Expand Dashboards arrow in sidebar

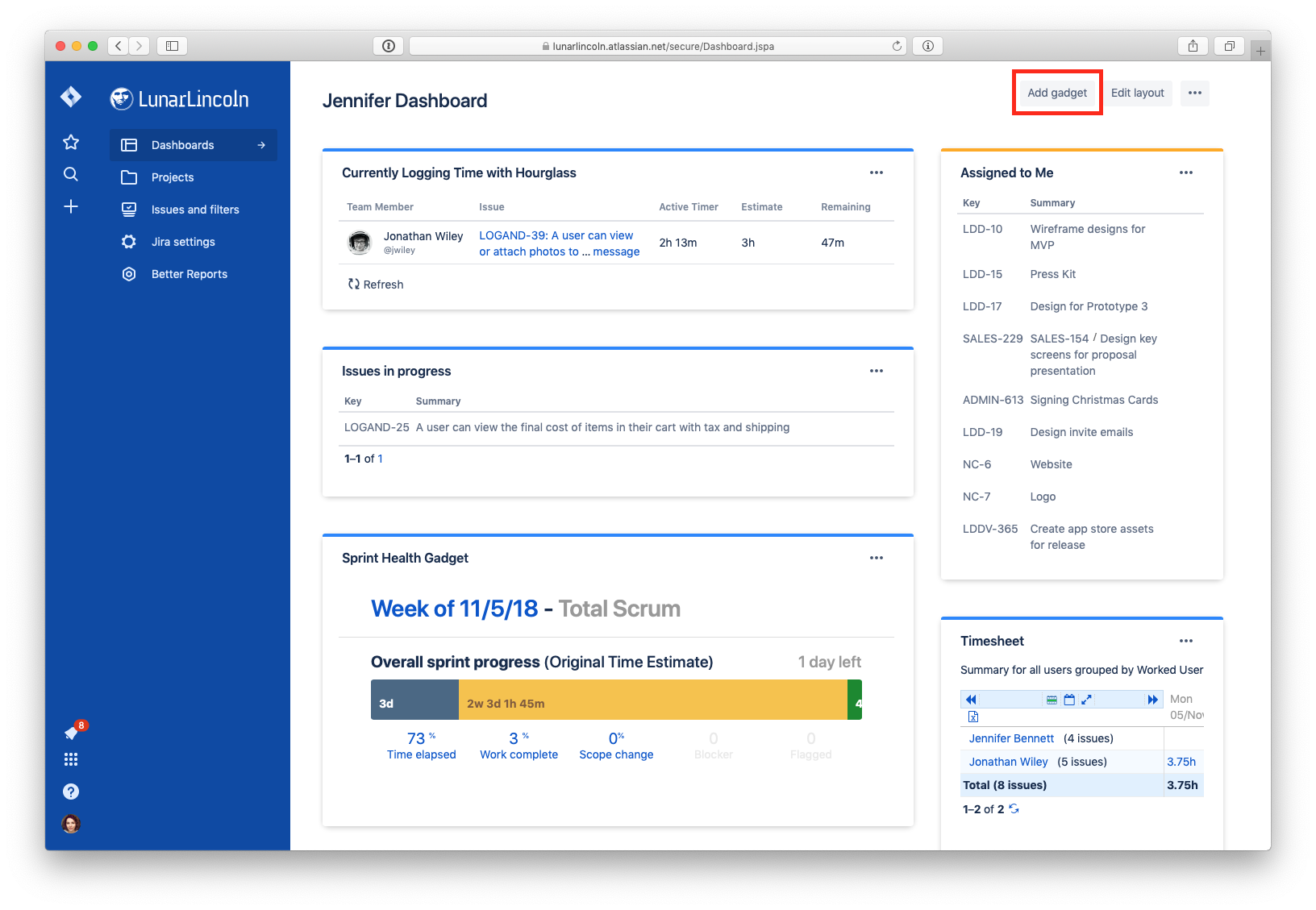click(x=261, y=145)
